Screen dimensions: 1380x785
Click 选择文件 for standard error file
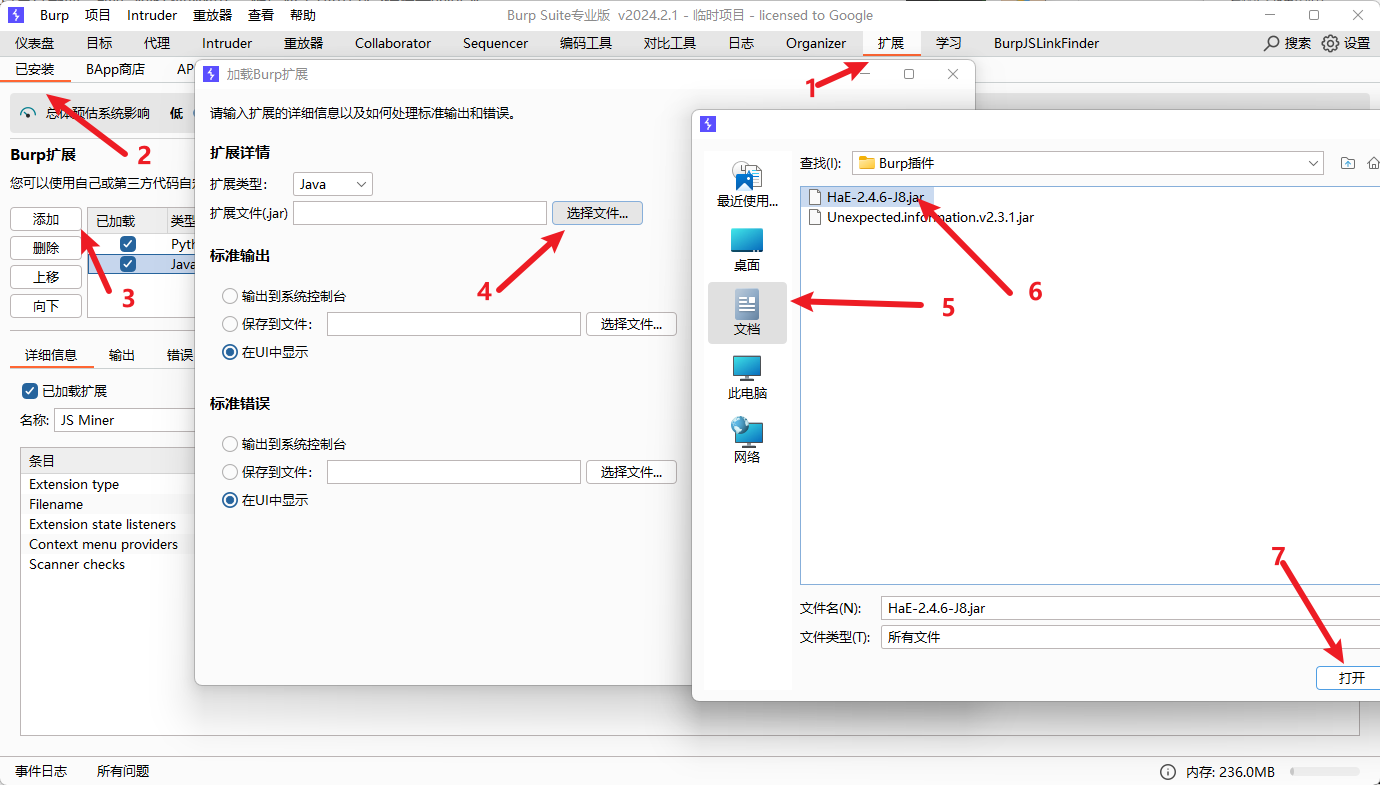[x=631, y=472]
